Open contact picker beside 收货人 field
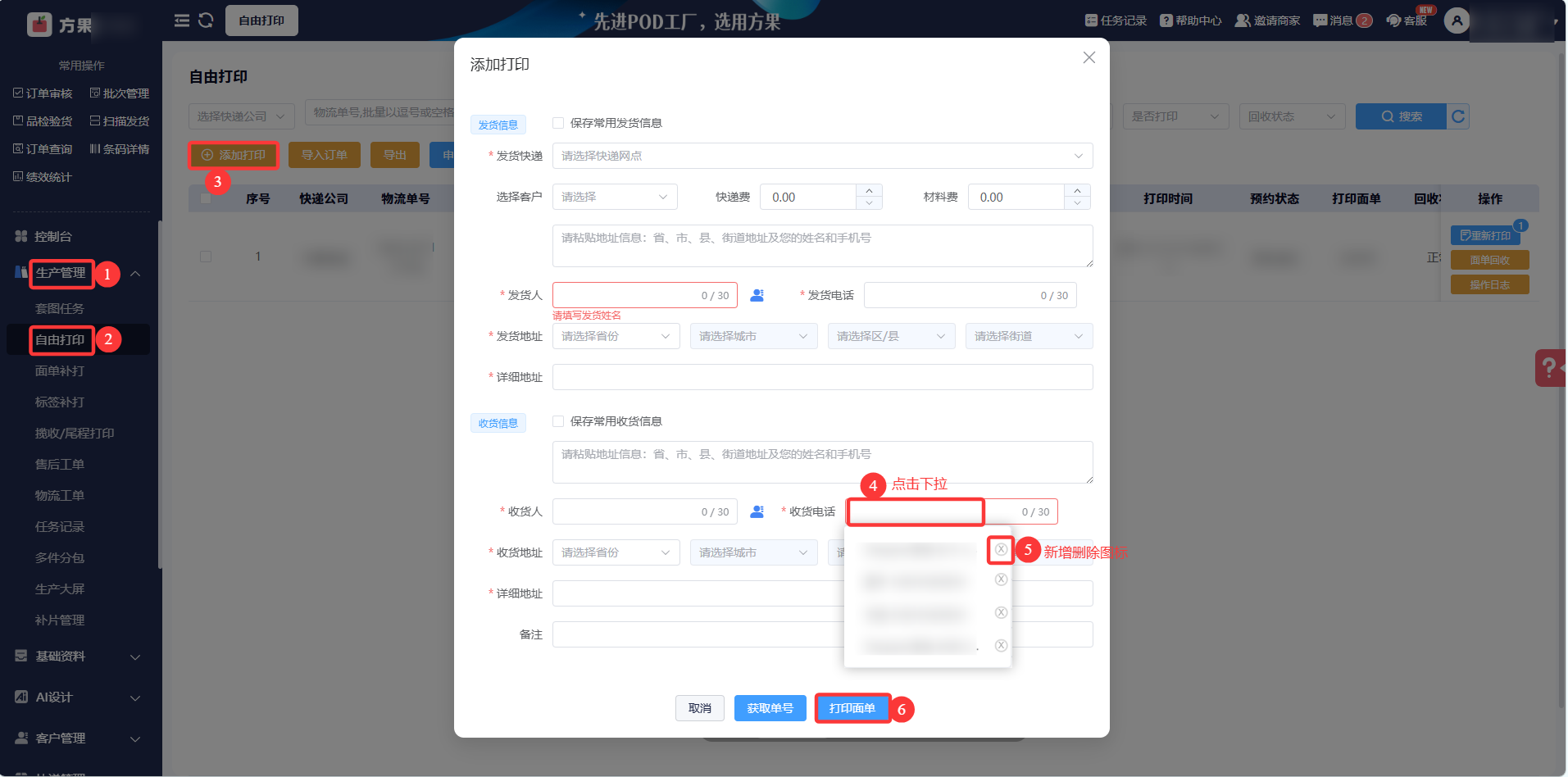The image size is (1568, 777). click(757, 511)
